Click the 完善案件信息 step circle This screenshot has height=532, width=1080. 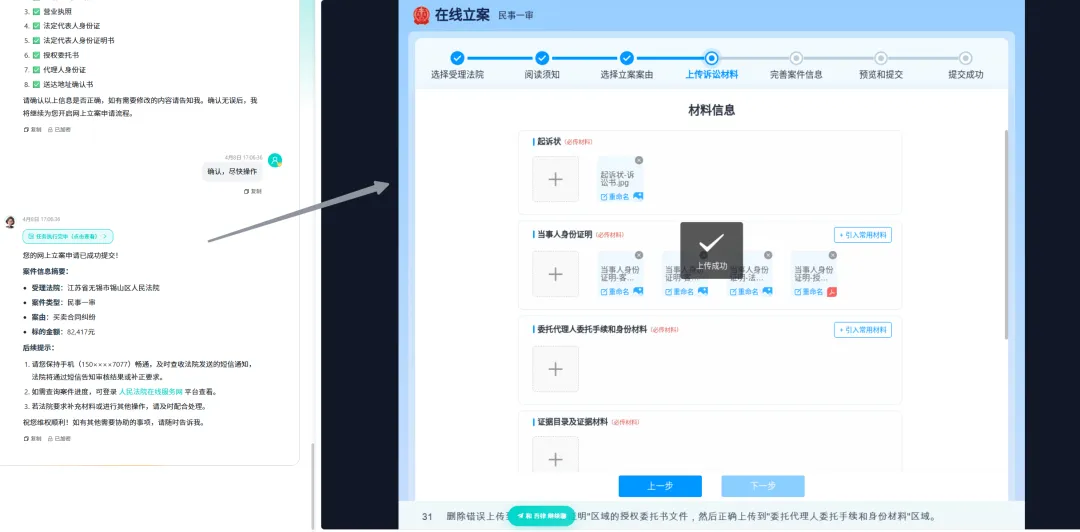796,59
